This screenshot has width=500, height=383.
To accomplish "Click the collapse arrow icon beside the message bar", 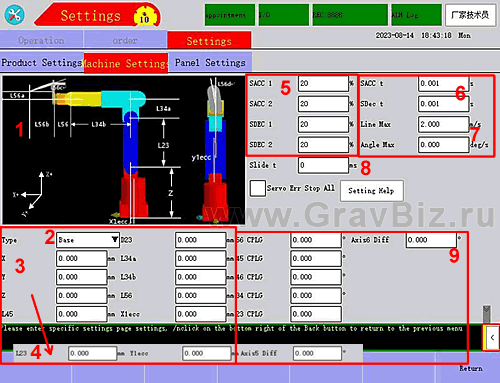I will tap(491, 337).
